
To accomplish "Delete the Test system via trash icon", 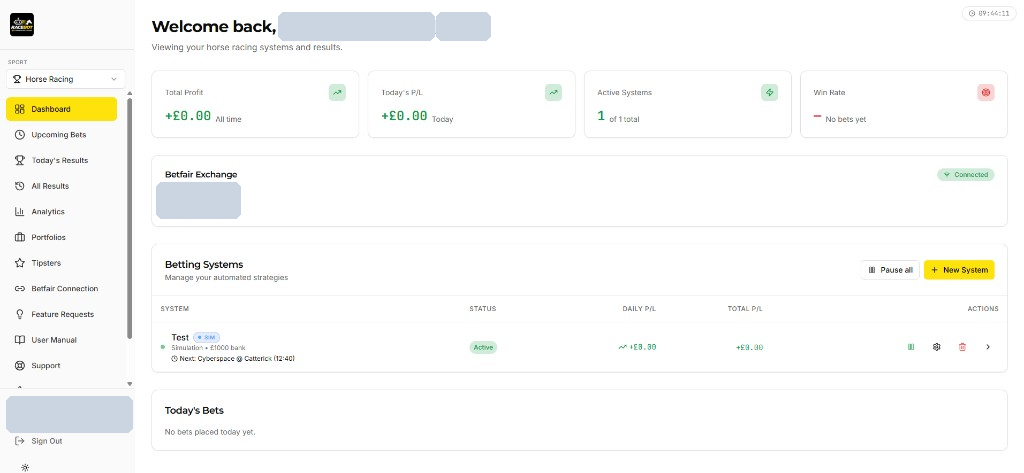I will (x=962, y=347).
